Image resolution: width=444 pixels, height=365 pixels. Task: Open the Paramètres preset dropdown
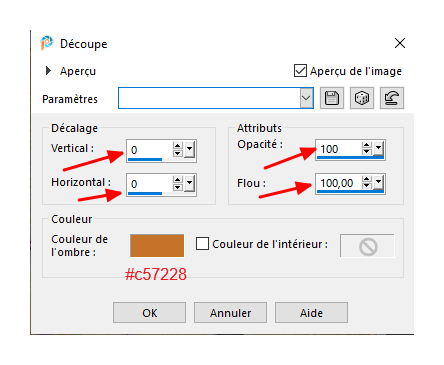click(x=306, y=98)
